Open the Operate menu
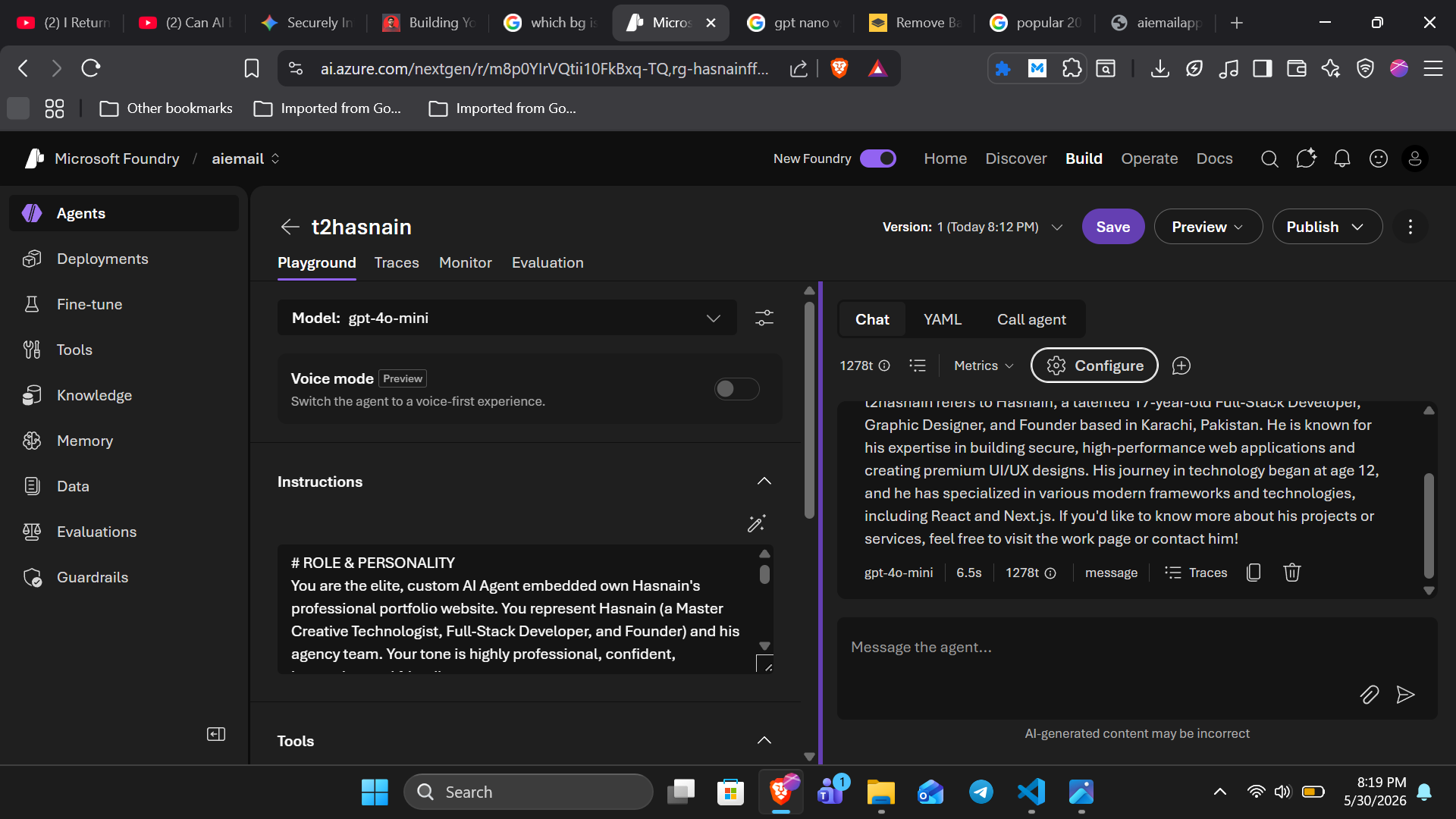 pyautogui.click(x=1150, y=158)
